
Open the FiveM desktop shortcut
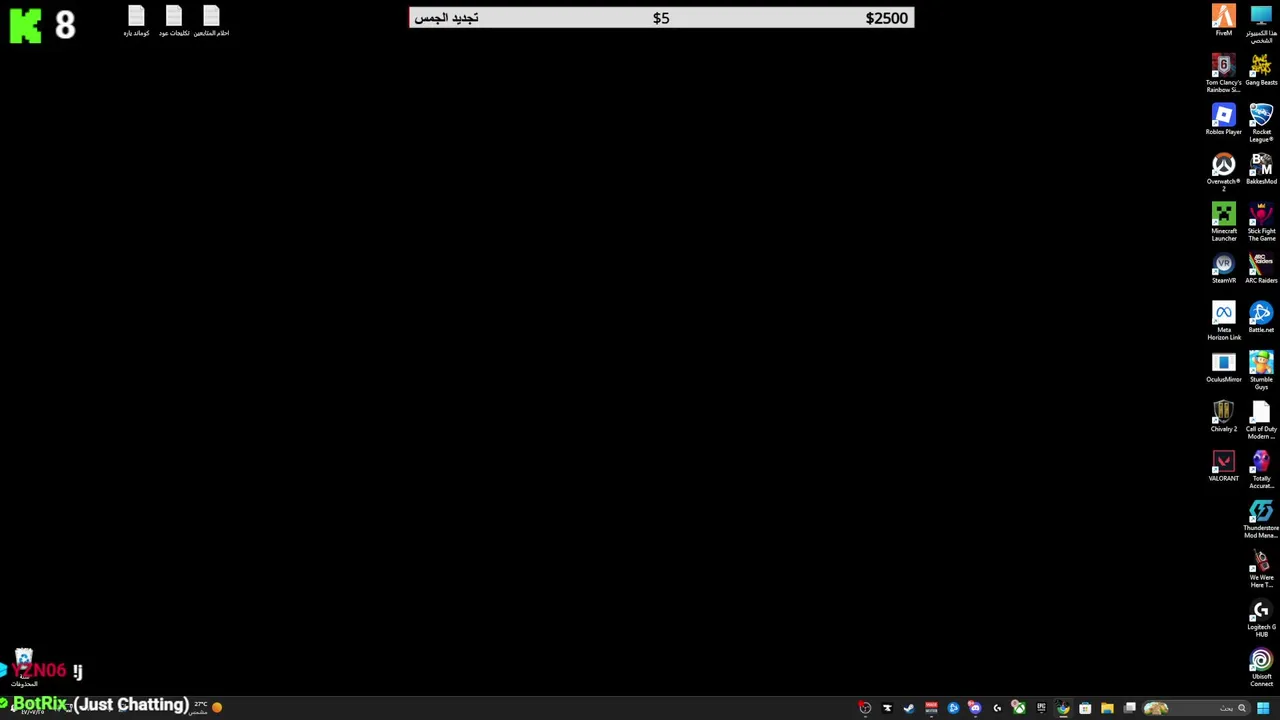[1223, 20]
